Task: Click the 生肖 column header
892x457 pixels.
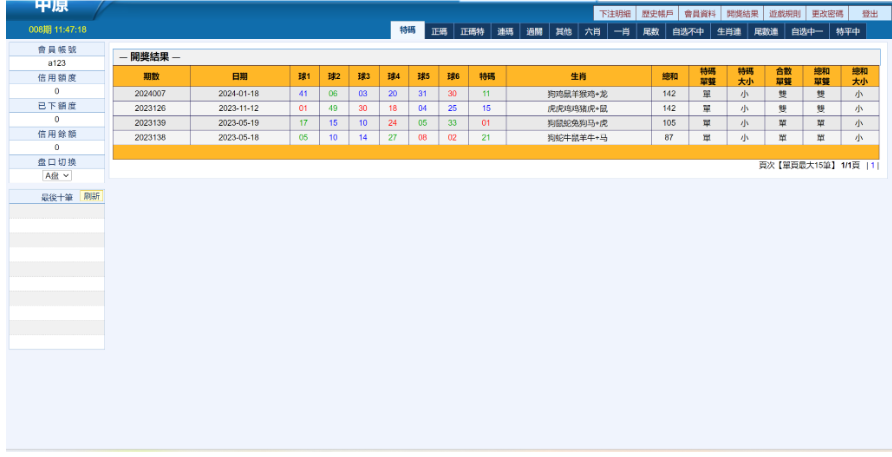Action: (x=579, y=76)
